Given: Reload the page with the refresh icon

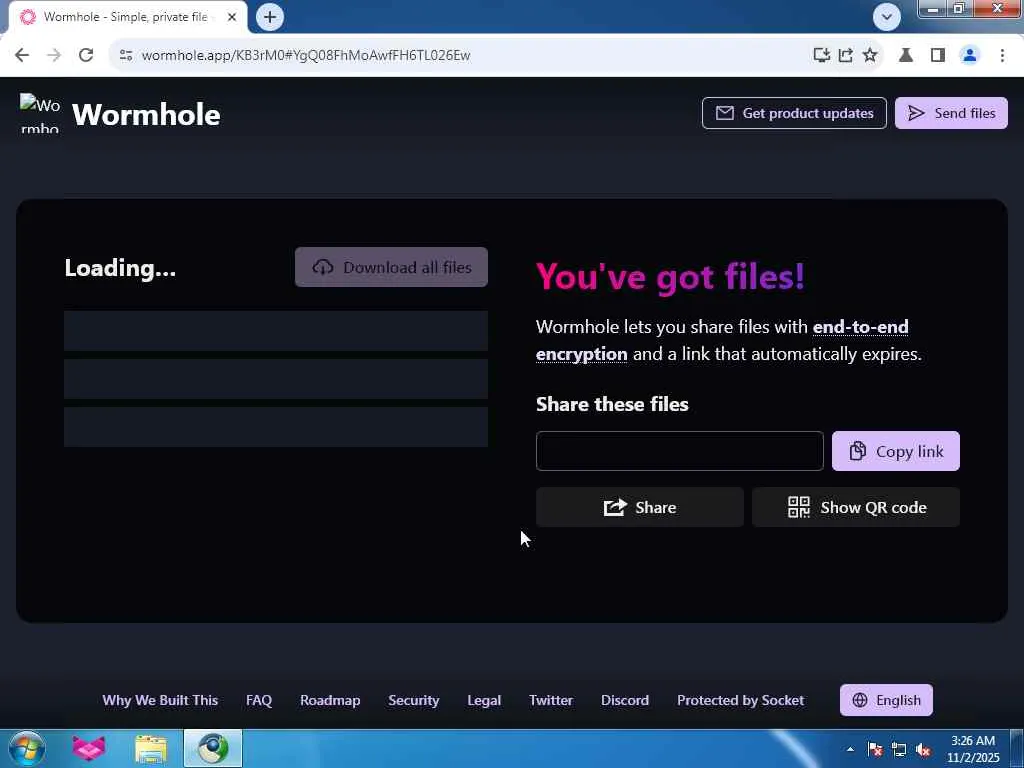Looking at the screenshot, I should [86, 56].
